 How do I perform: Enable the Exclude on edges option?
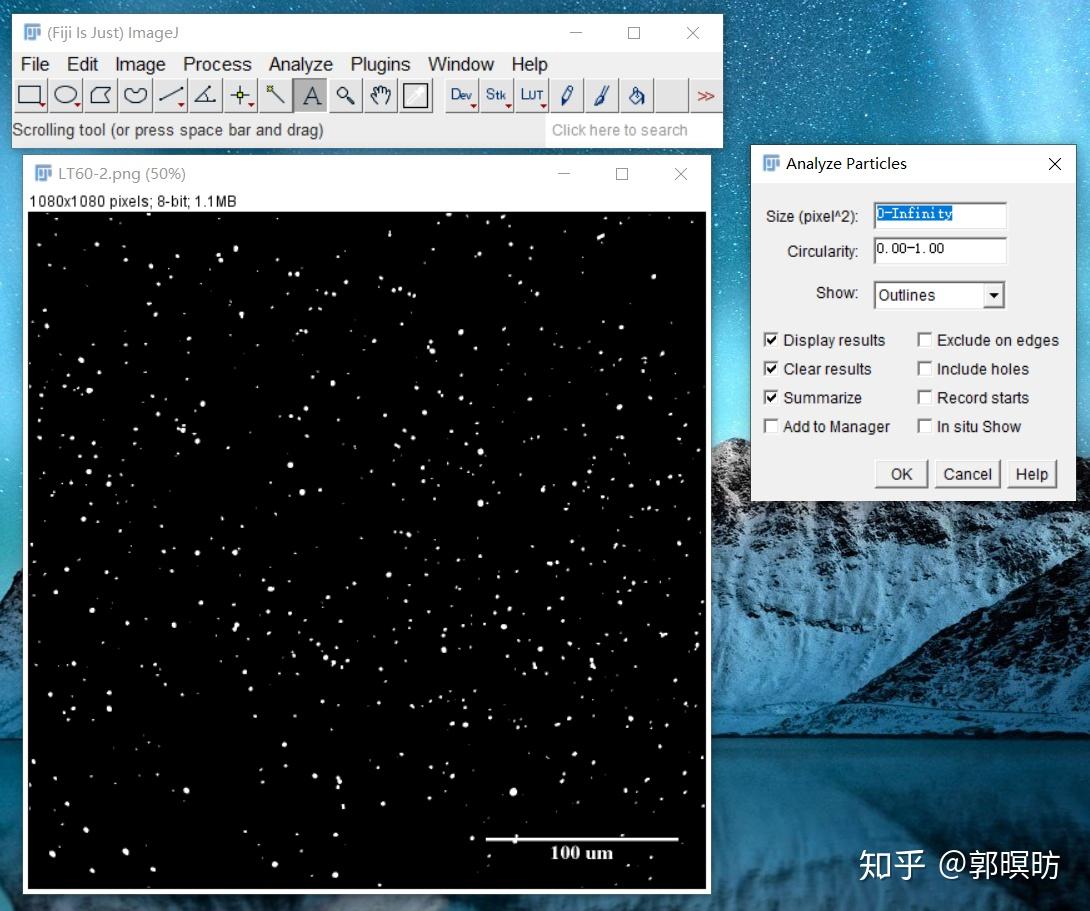point(925,340)
